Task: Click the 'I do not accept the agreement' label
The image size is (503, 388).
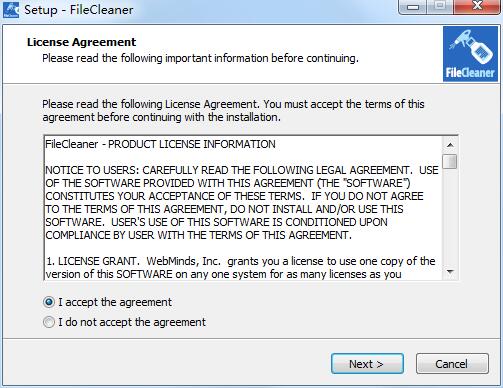Action: pyautogui.click(x=132, y=322)
